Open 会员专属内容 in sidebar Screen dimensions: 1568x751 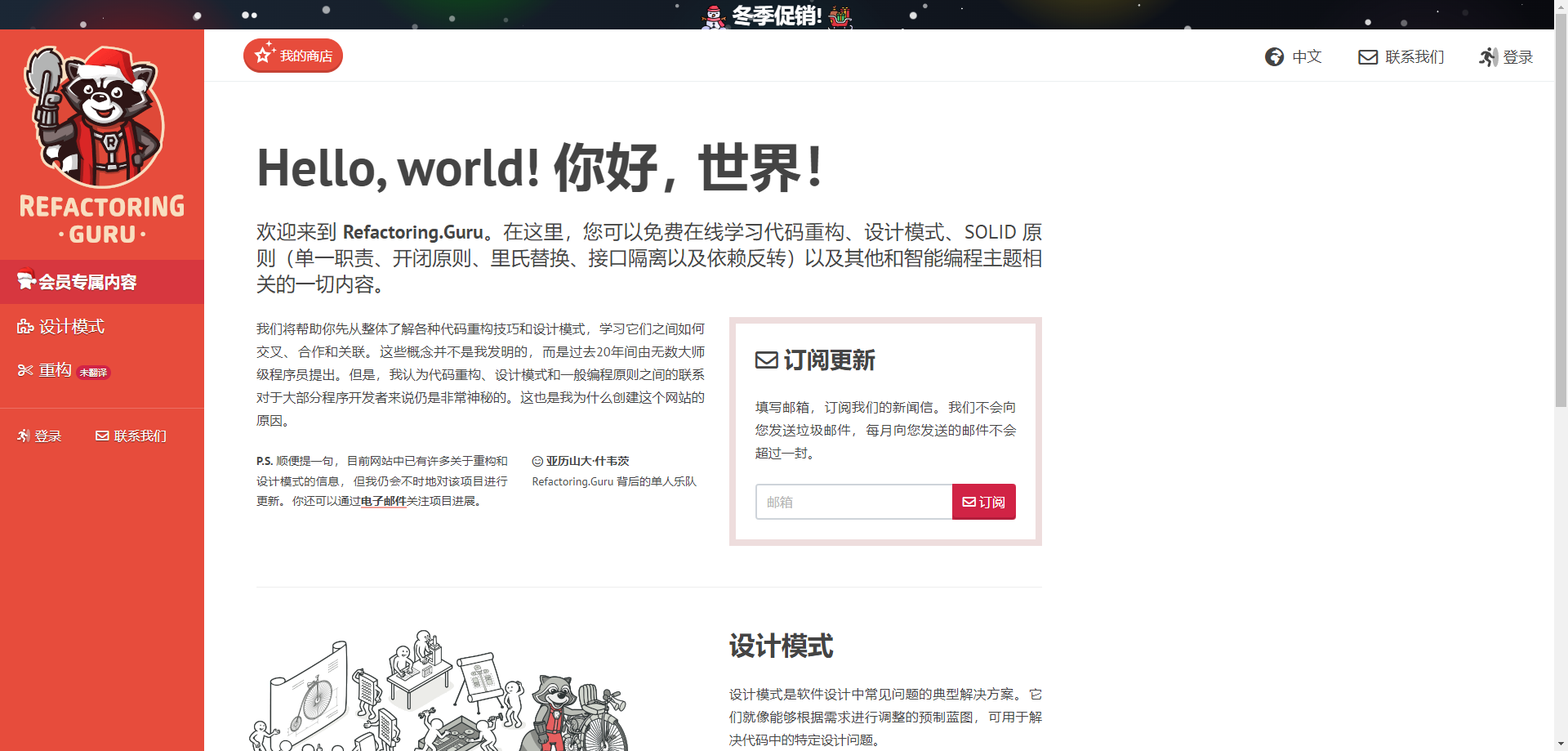pos(102,282)
